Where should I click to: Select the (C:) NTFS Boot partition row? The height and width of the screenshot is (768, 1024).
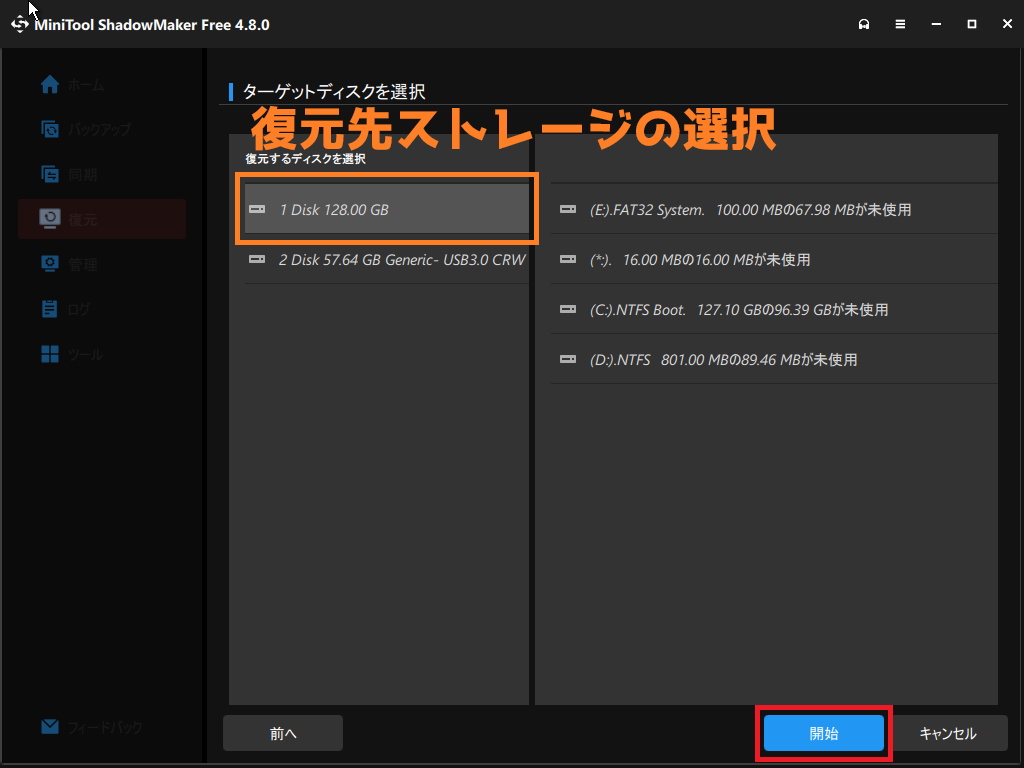point(765,310)
